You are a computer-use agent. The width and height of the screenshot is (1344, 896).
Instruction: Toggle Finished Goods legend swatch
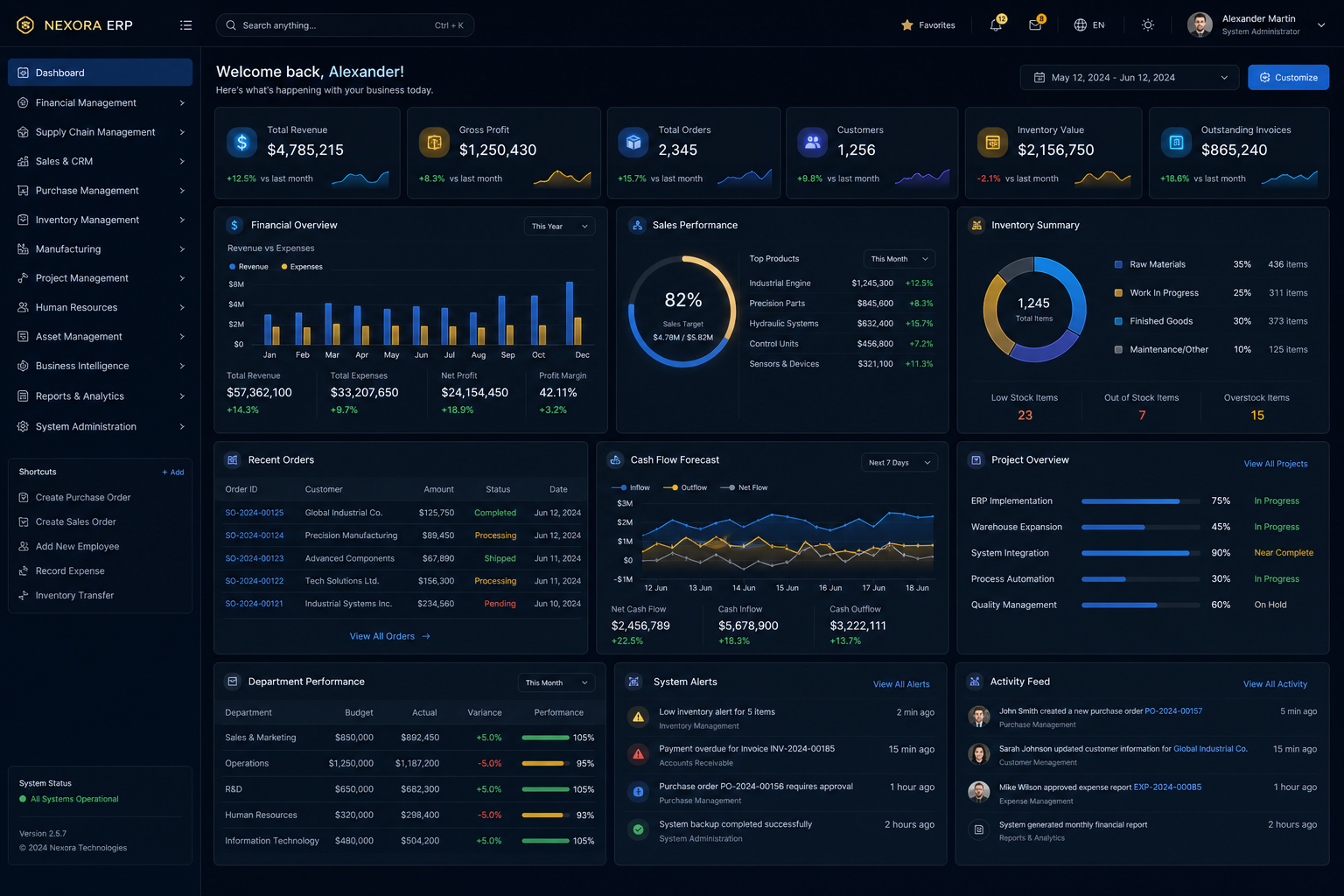click(x=1118, y=321)
